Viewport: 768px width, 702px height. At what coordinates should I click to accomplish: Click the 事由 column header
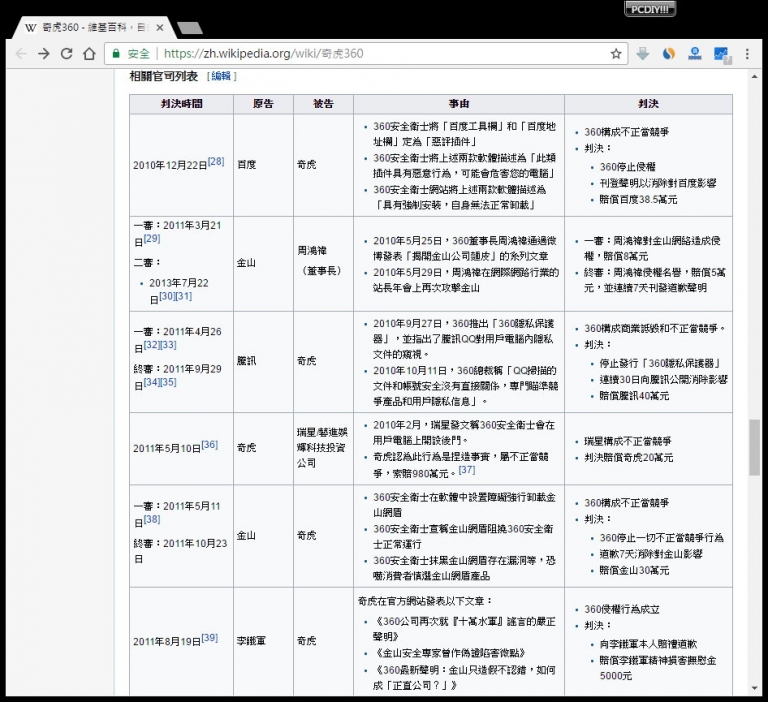[459, 104]
